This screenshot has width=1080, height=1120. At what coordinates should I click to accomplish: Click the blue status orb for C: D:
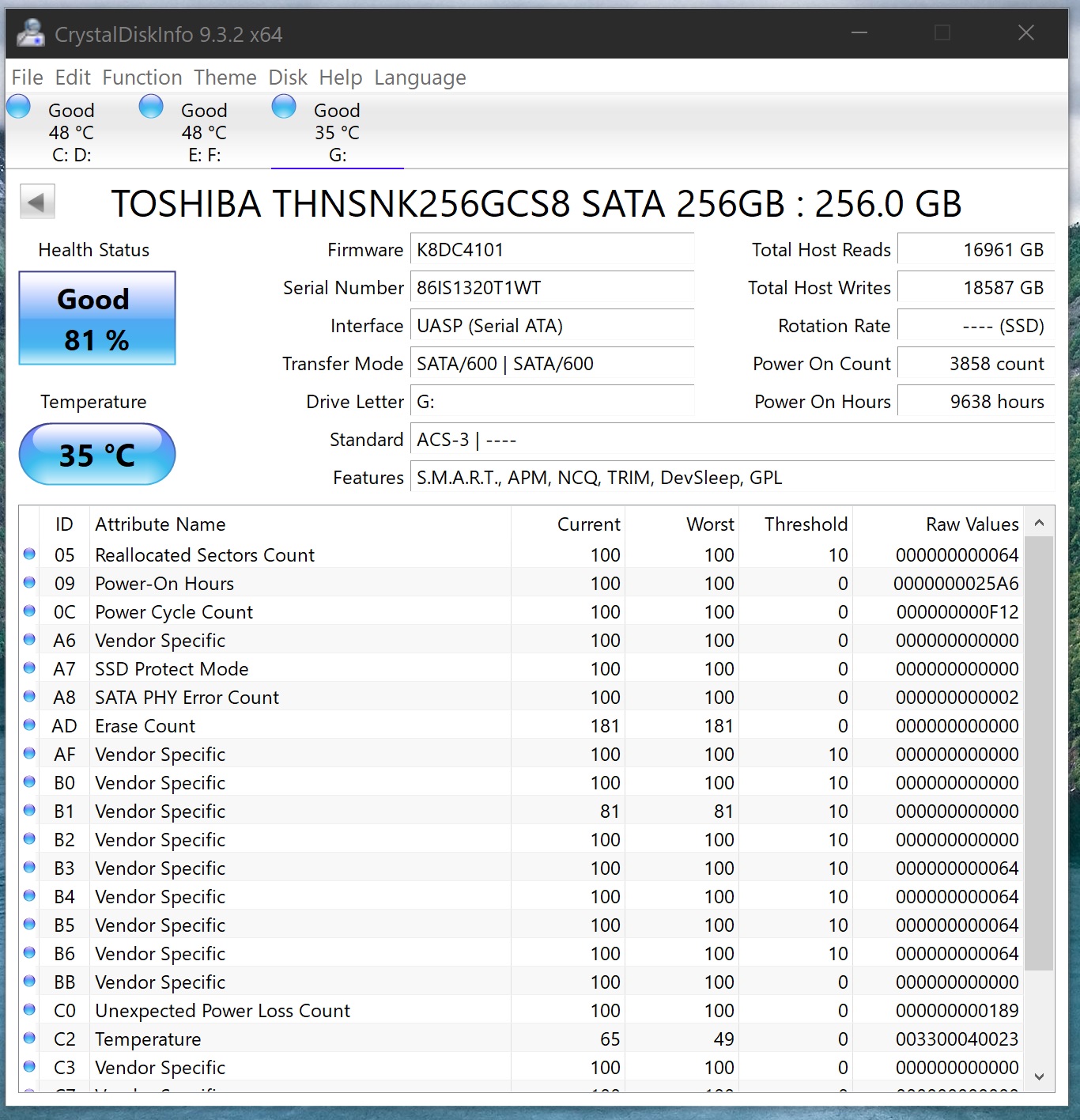pyautogui.click(x=18, y=107)
